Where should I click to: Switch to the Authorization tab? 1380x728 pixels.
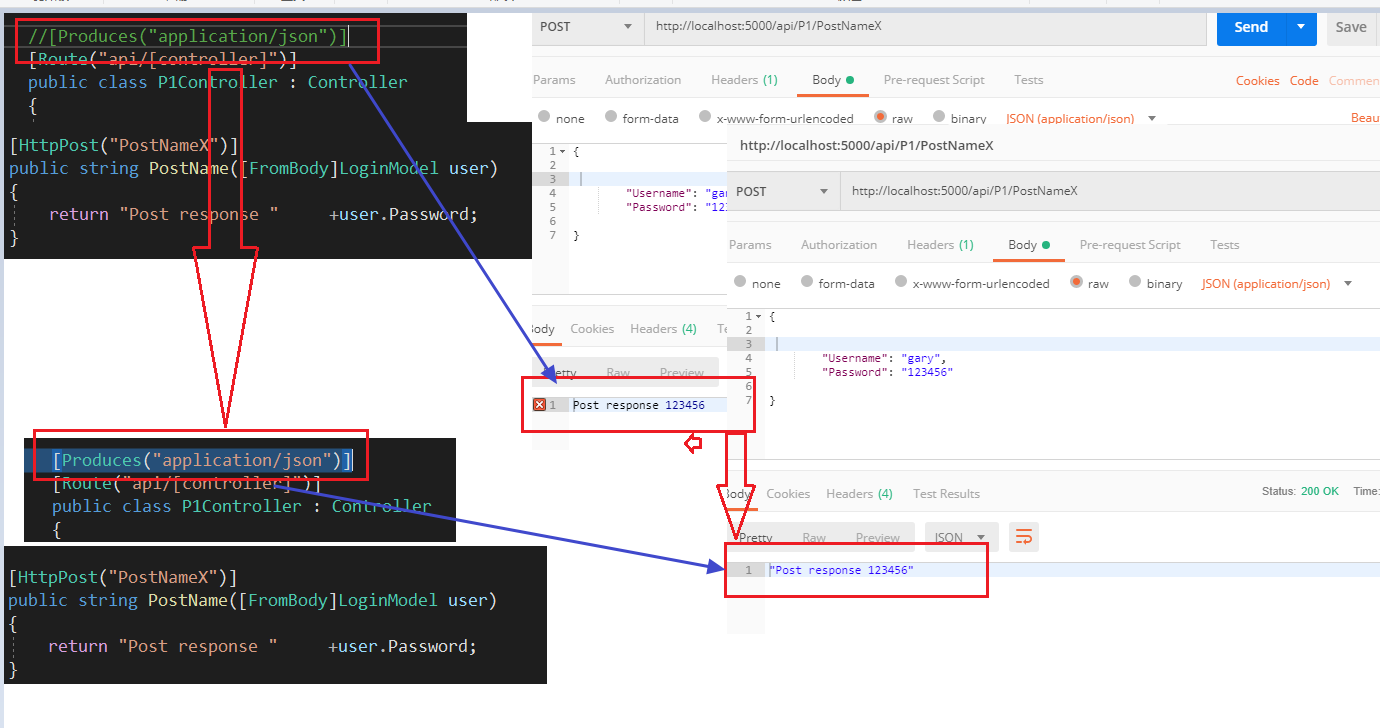pyautogui.click(x=643, y=79)
